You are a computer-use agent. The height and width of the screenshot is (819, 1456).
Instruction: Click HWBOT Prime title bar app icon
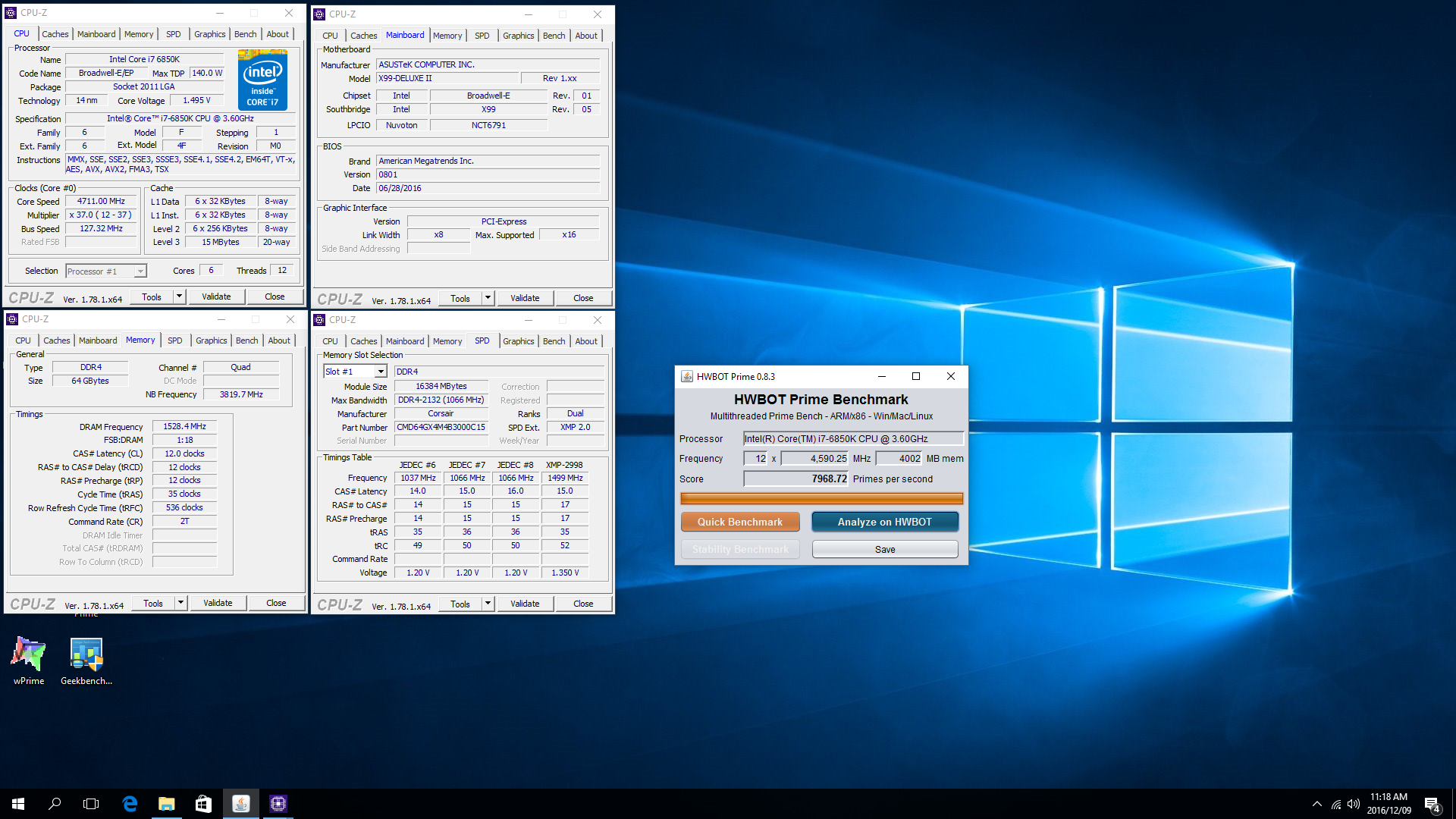coord(687,376)
